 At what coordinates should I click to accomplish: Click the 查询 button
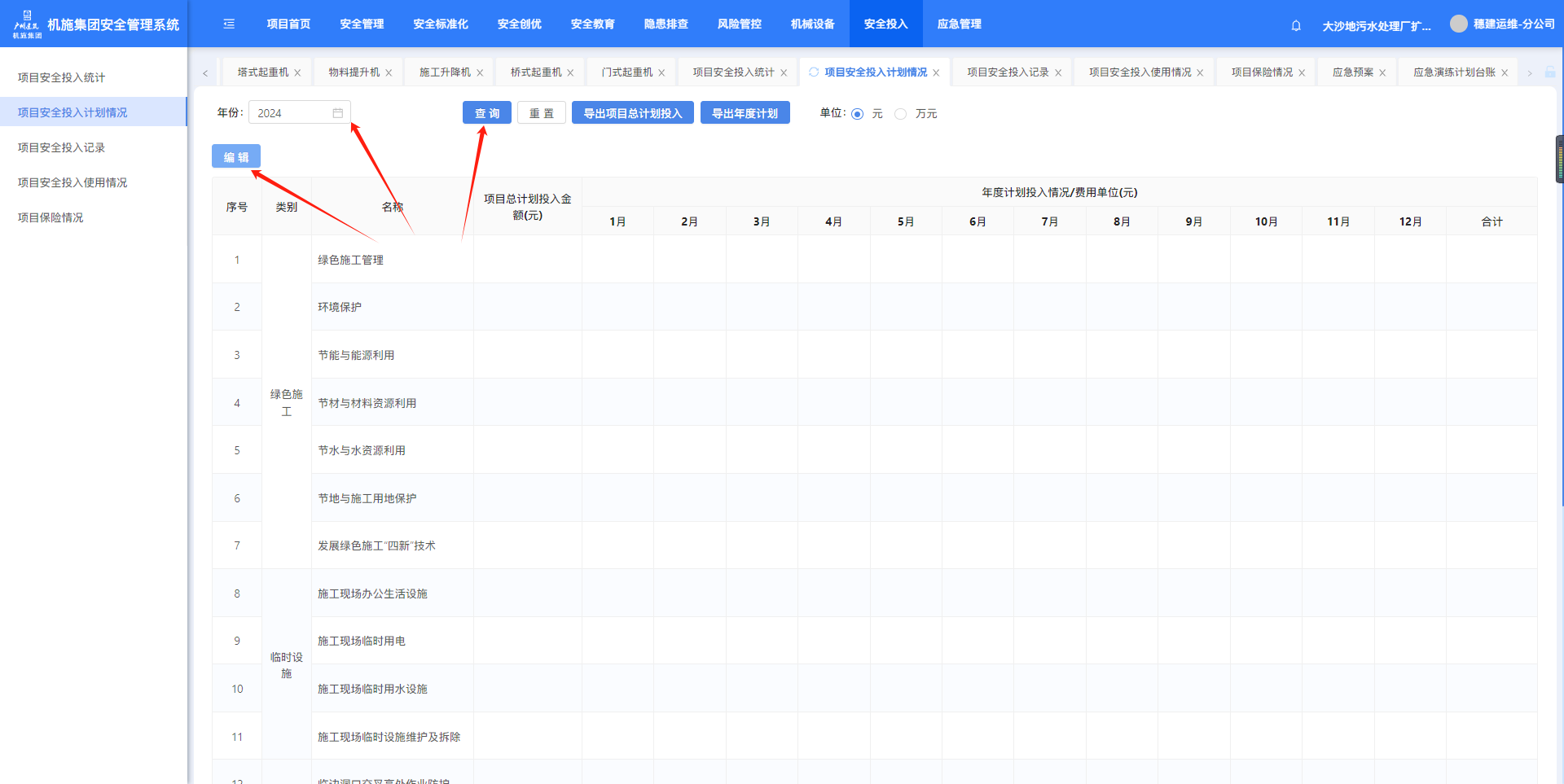[x=487, y=113]
